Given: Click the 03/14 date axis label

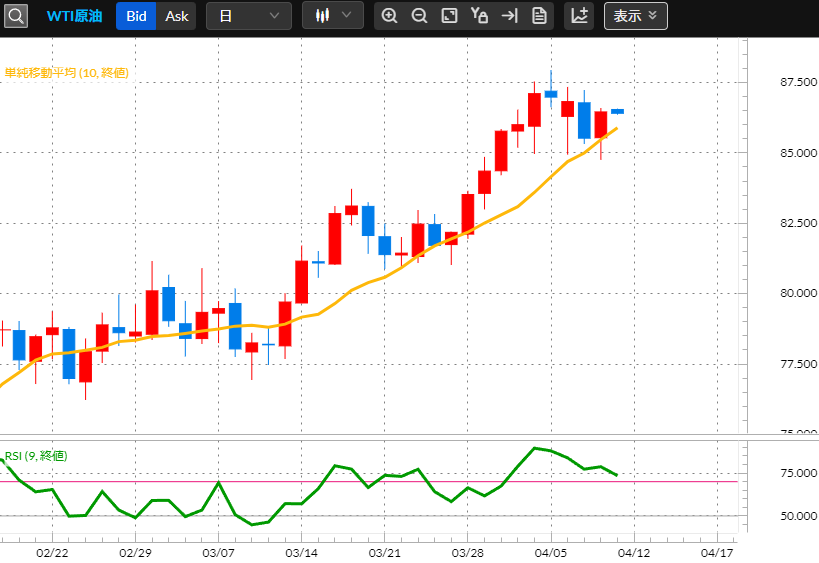Looking at the screenshot, I should [301, 553].
